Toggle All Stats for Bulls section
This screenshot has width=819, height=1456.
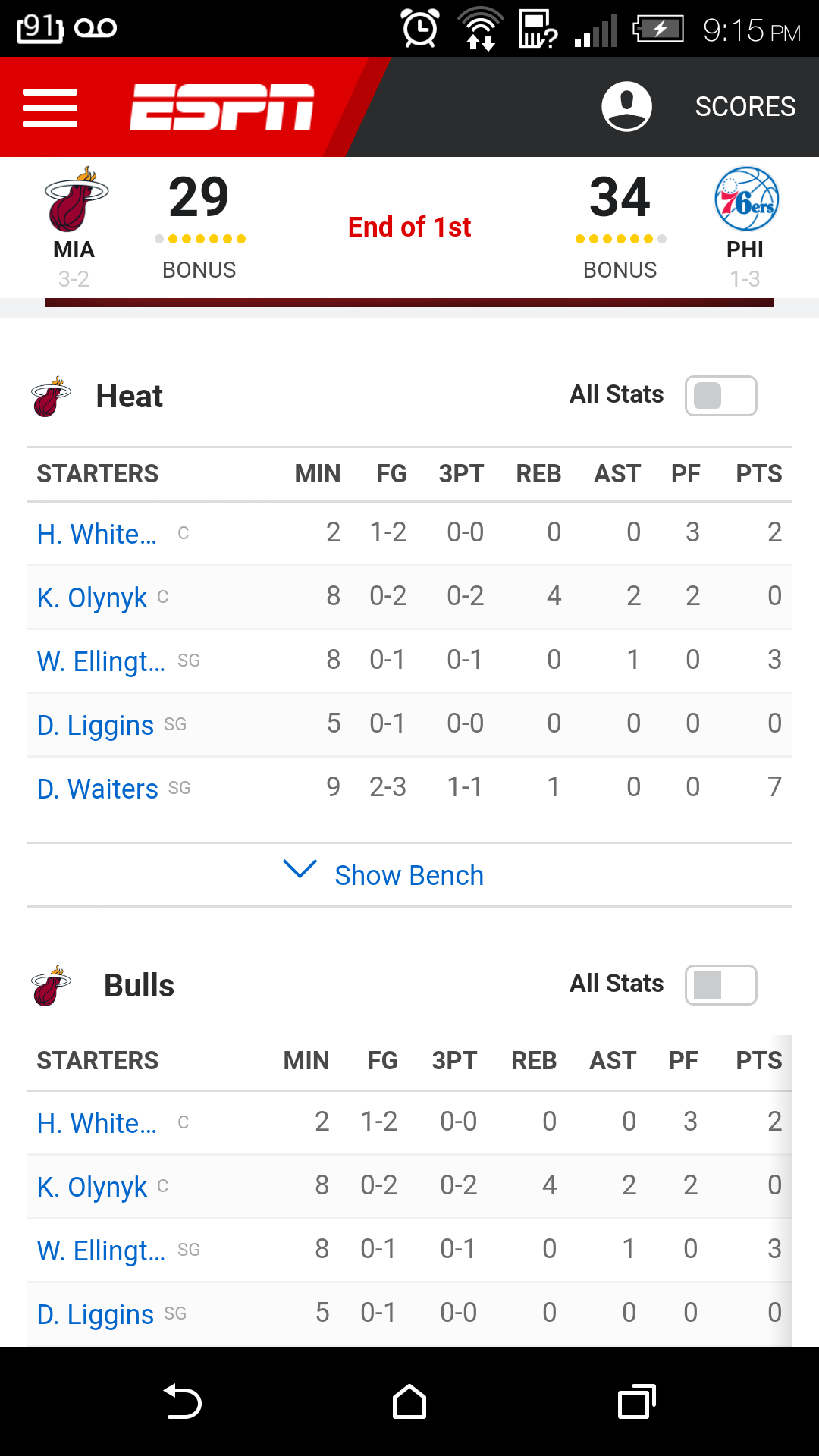click(x=721, y=985)
